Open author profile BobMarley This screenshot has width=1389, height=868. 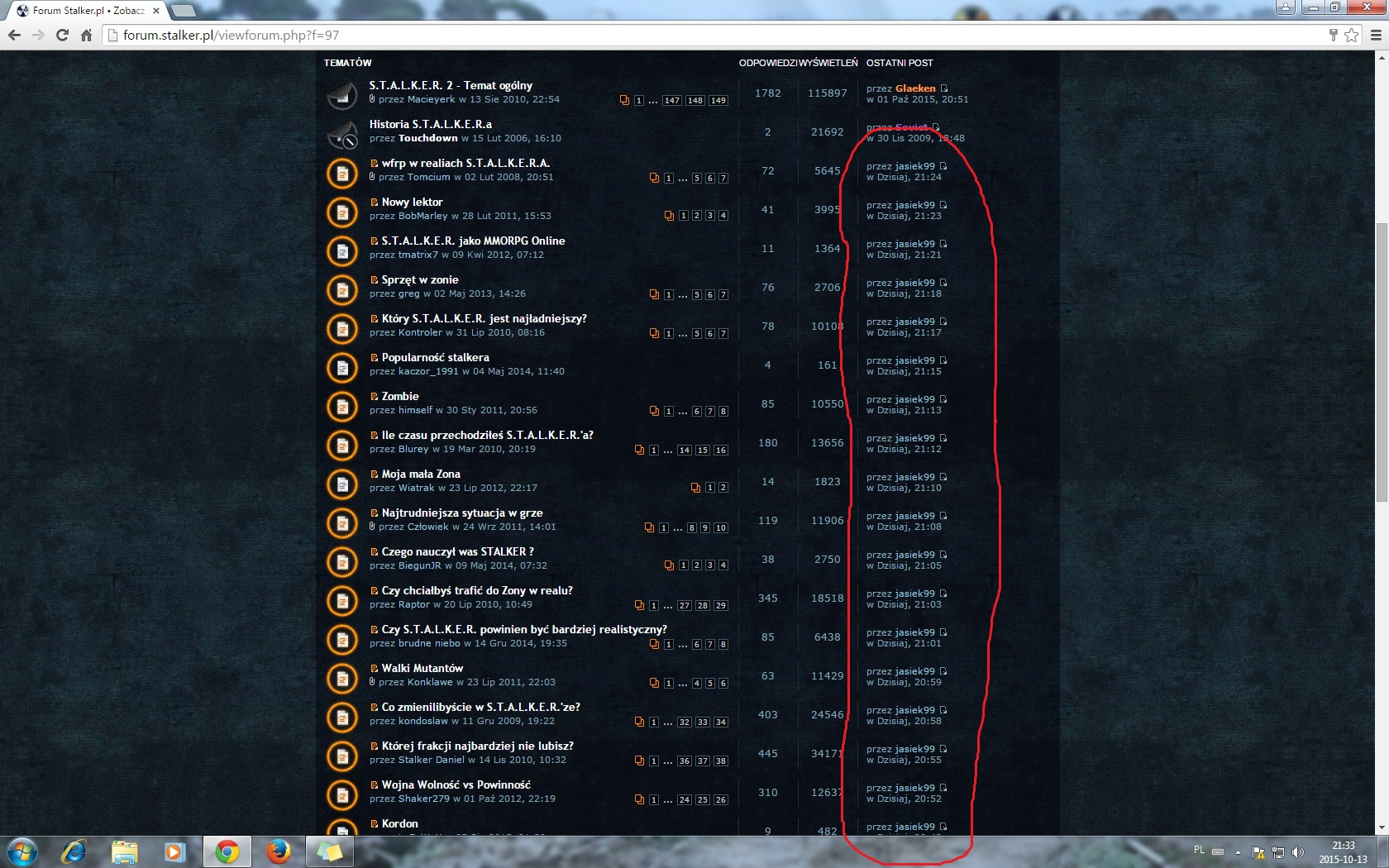[x=422, y=216]
